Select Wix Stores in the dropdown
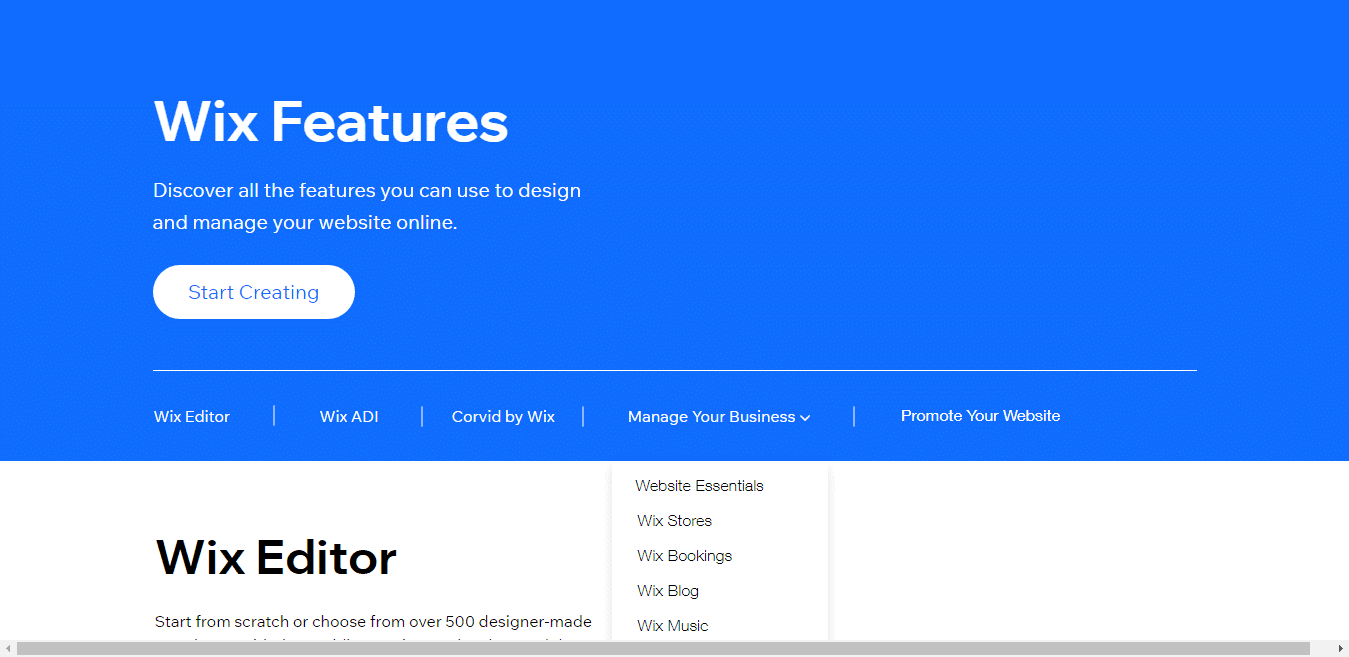1349x657 pixels. click(x=675, y=521)
